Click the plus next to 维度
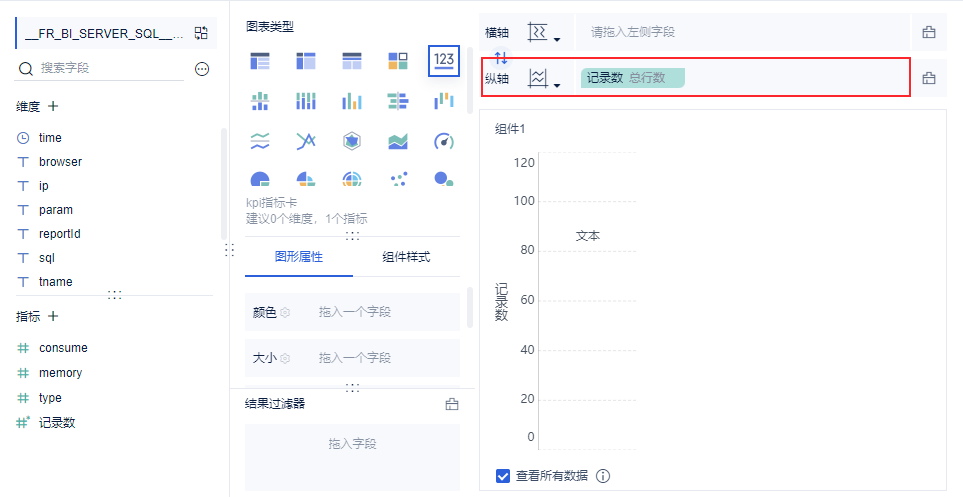Screen dimensions: 963x497 pos(53,106)
